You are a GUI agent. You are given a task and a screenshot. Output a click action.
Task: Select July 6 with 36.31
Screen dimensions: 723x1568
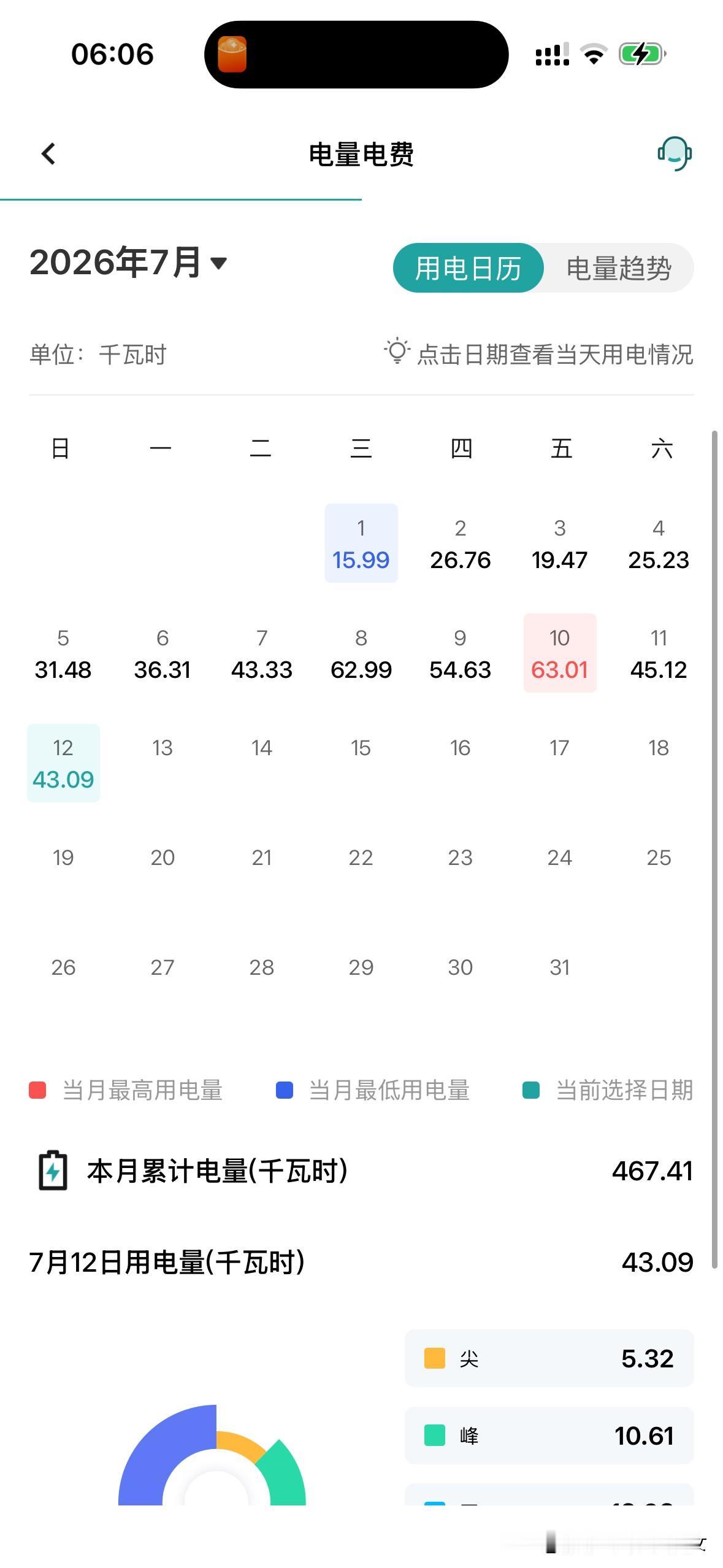pos(163,653)
